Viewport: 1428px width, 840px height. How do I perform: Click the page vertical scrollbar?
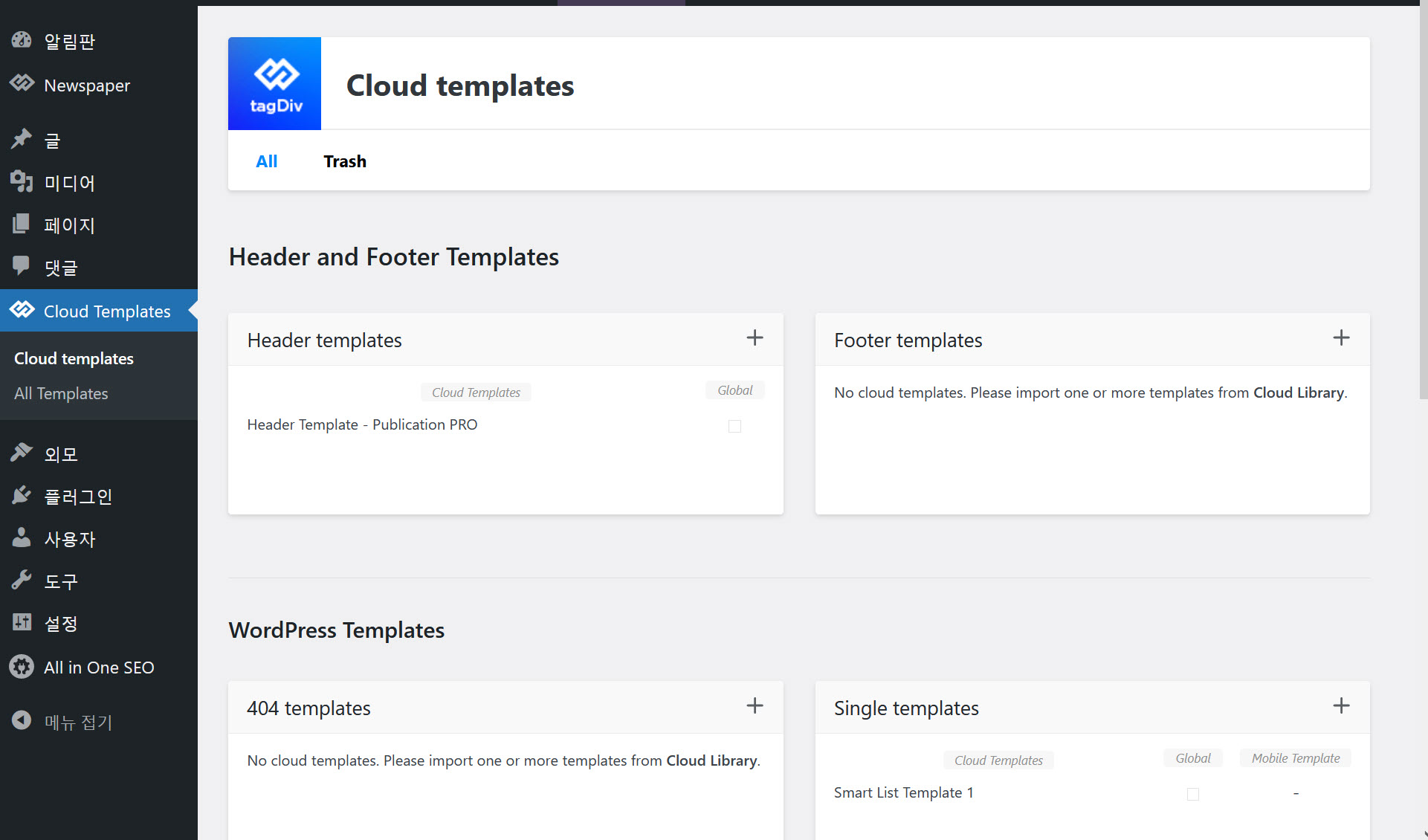coord(1423,201)
